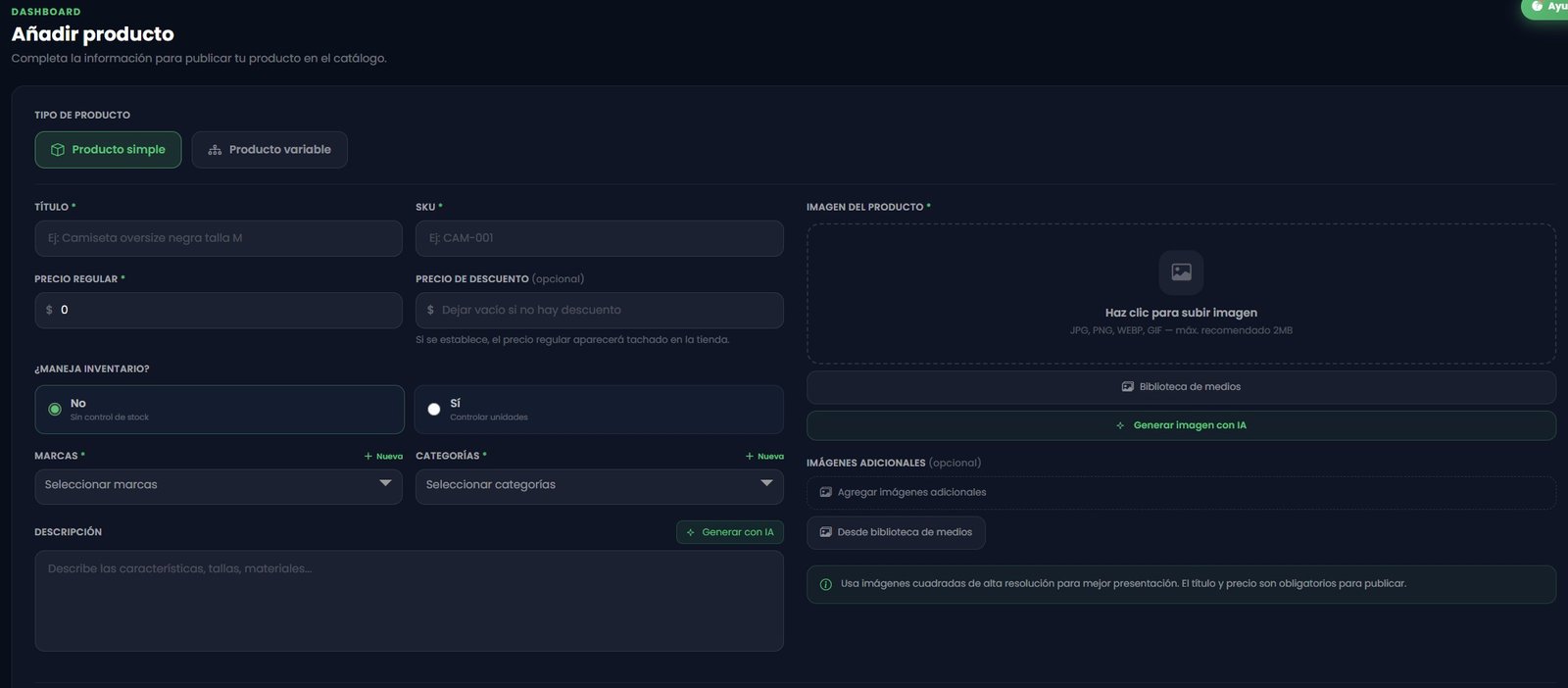Select the No inventory radio option
The width and height of the screenshot is (1568, 688).
(55, 410)
